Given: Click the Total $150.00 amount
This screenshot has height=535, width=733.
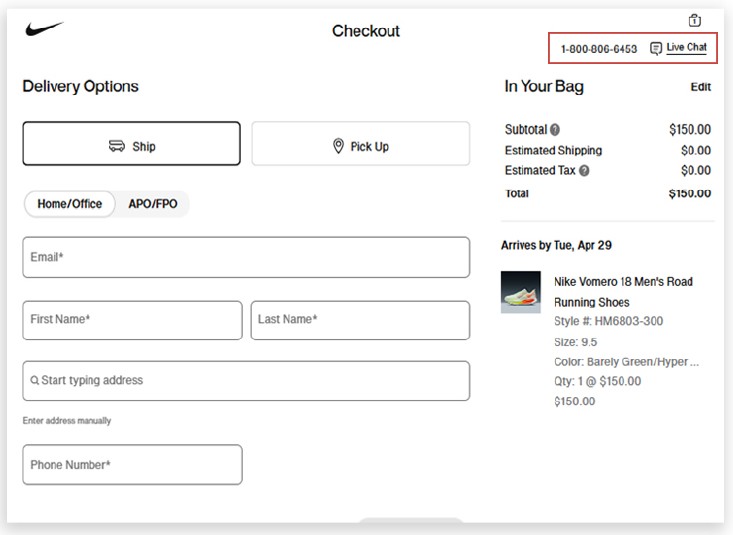Looking at the screenshot, I should tap(690, 193).
